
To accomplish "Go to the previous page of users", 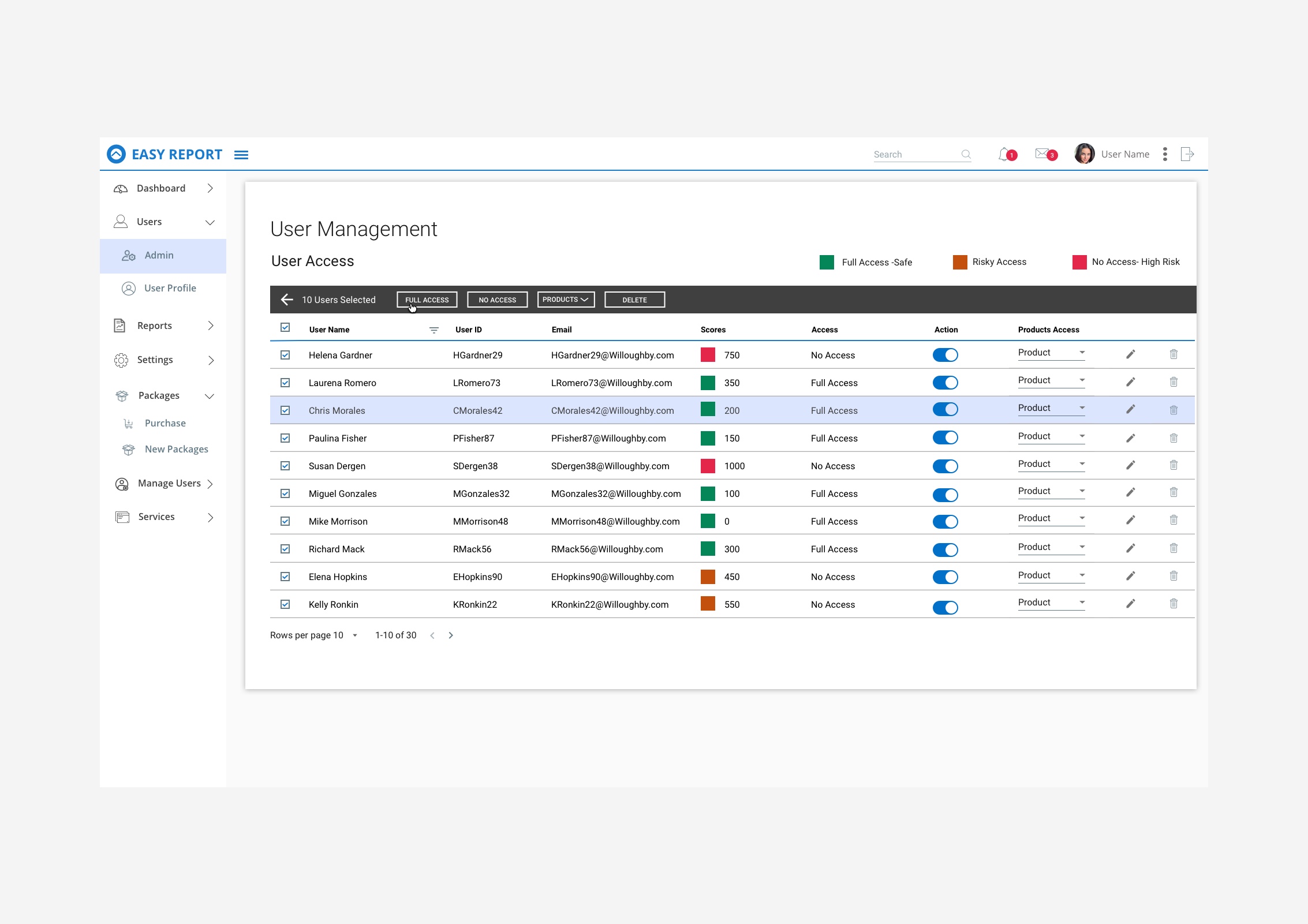I will click(x=432, y=635).
